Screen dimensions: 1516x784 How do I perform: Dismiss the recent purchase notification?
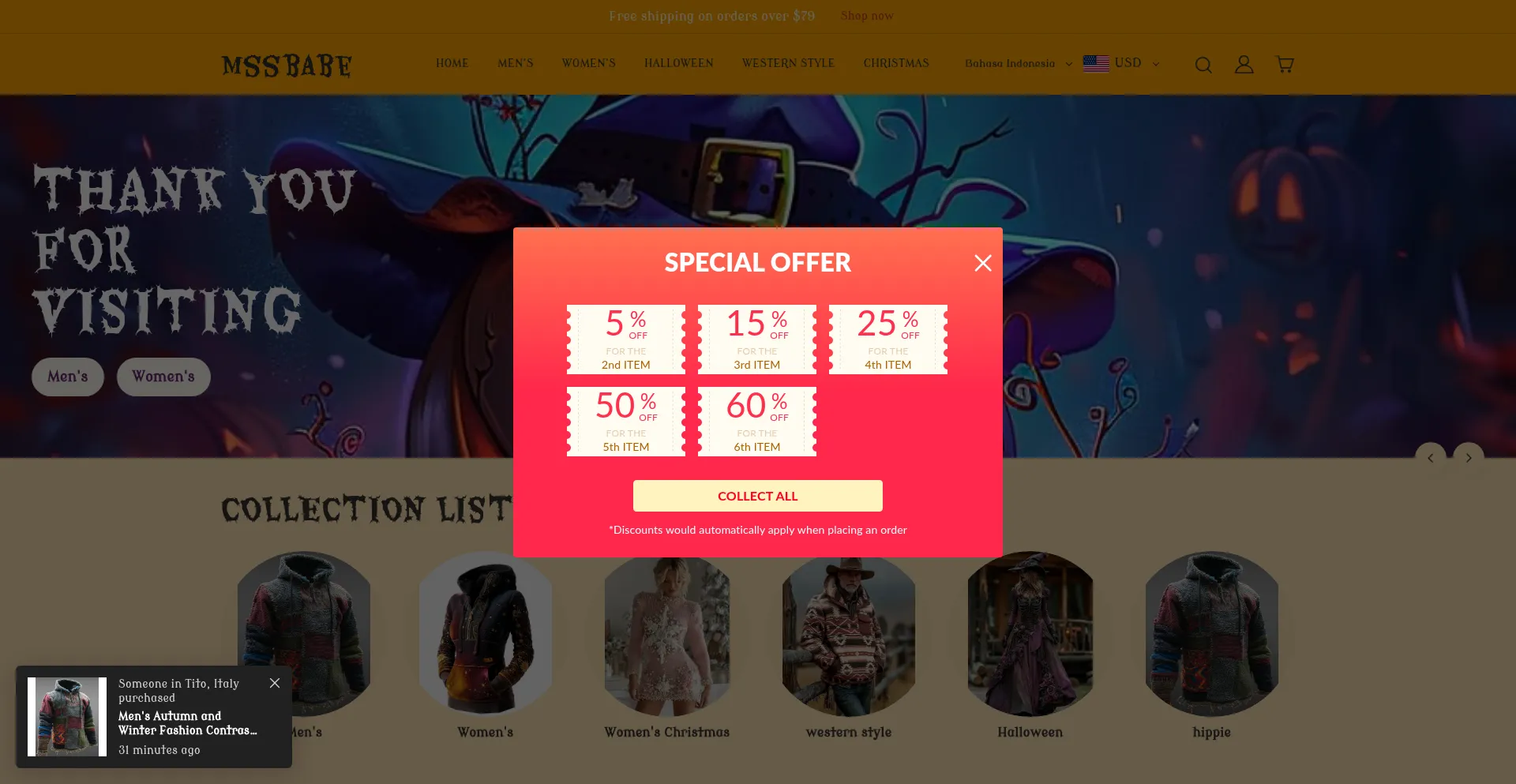[x=275, y=683]
